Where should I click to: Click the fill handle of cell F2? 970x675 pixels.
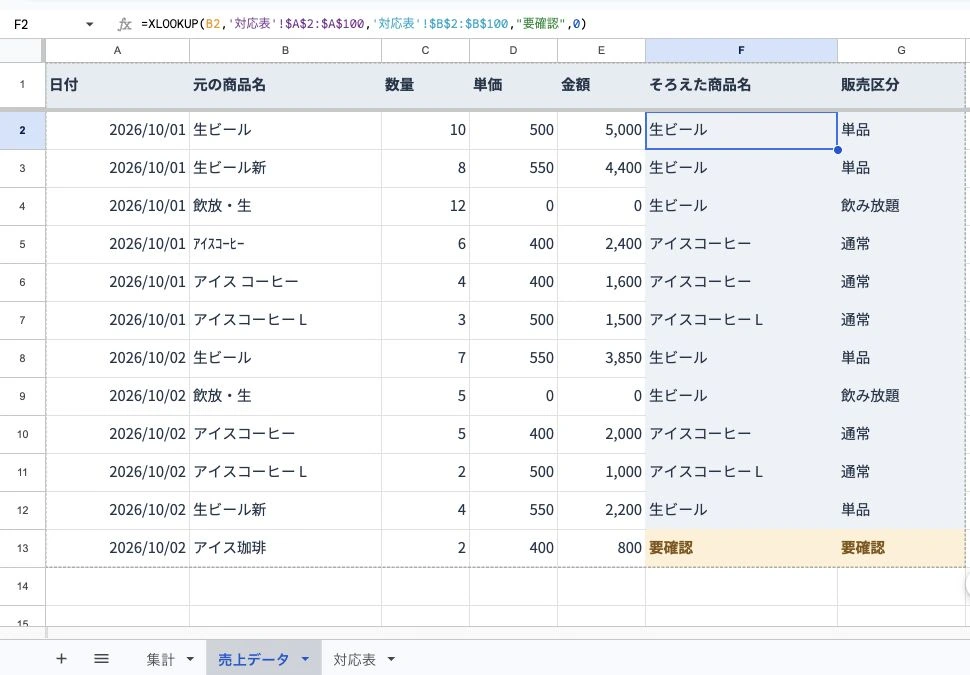[838, 150]
